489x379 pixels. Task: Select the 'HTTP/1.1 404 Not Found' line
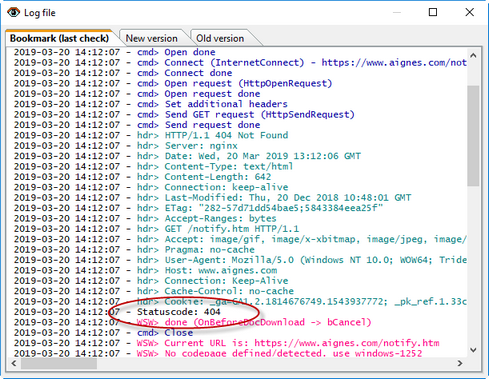(x=151, y=135)
